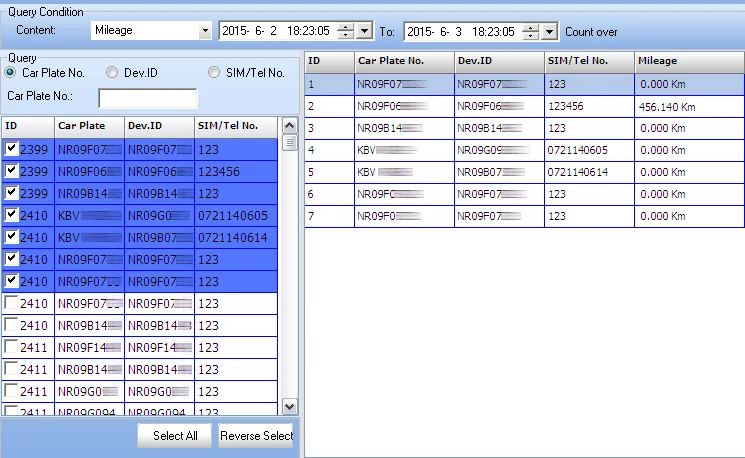Uncheck the first 2399 row checkbox
The height and width of the screenshot is (458, 745).
11,148
